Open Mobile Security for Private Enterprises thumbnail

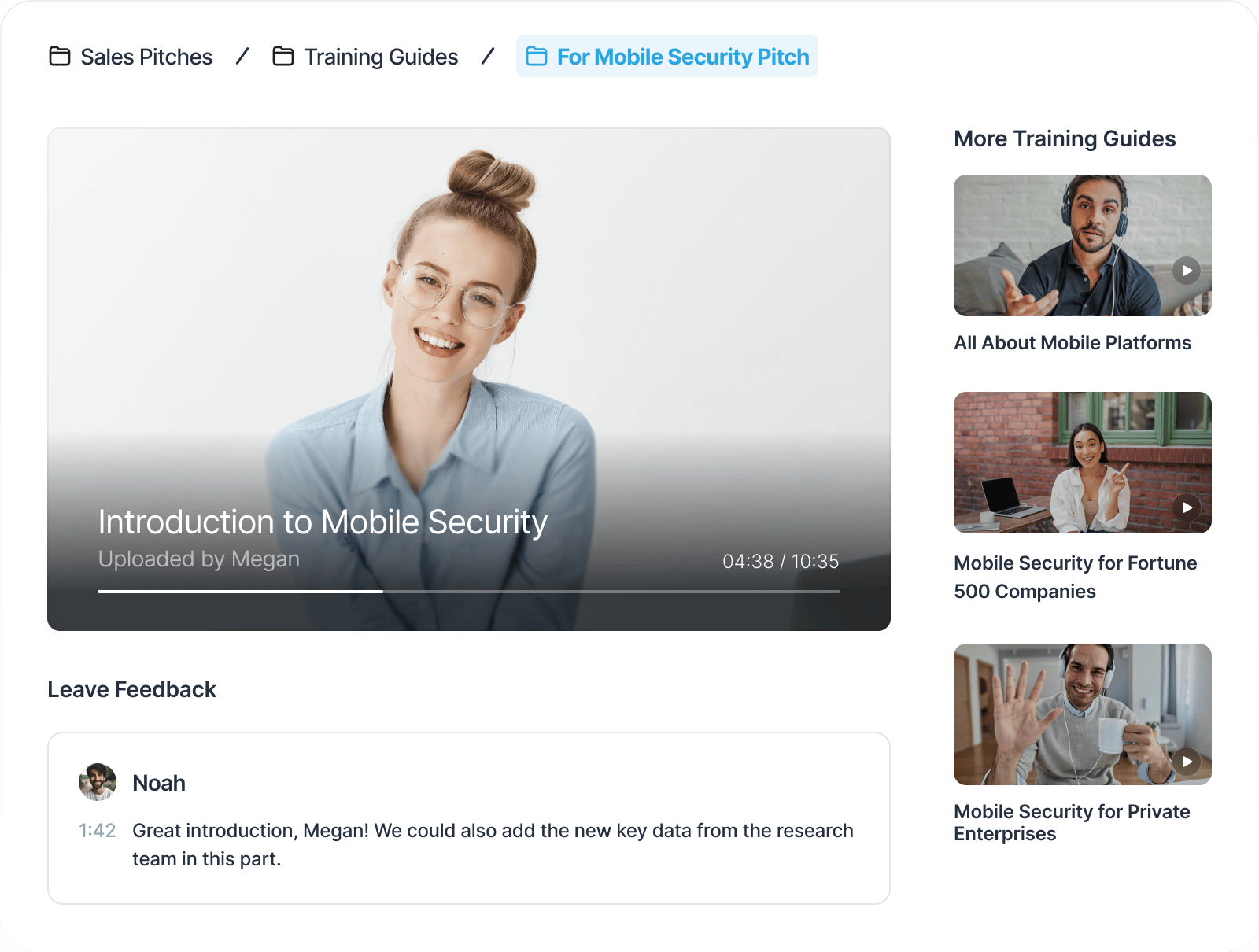[1083, 714]
